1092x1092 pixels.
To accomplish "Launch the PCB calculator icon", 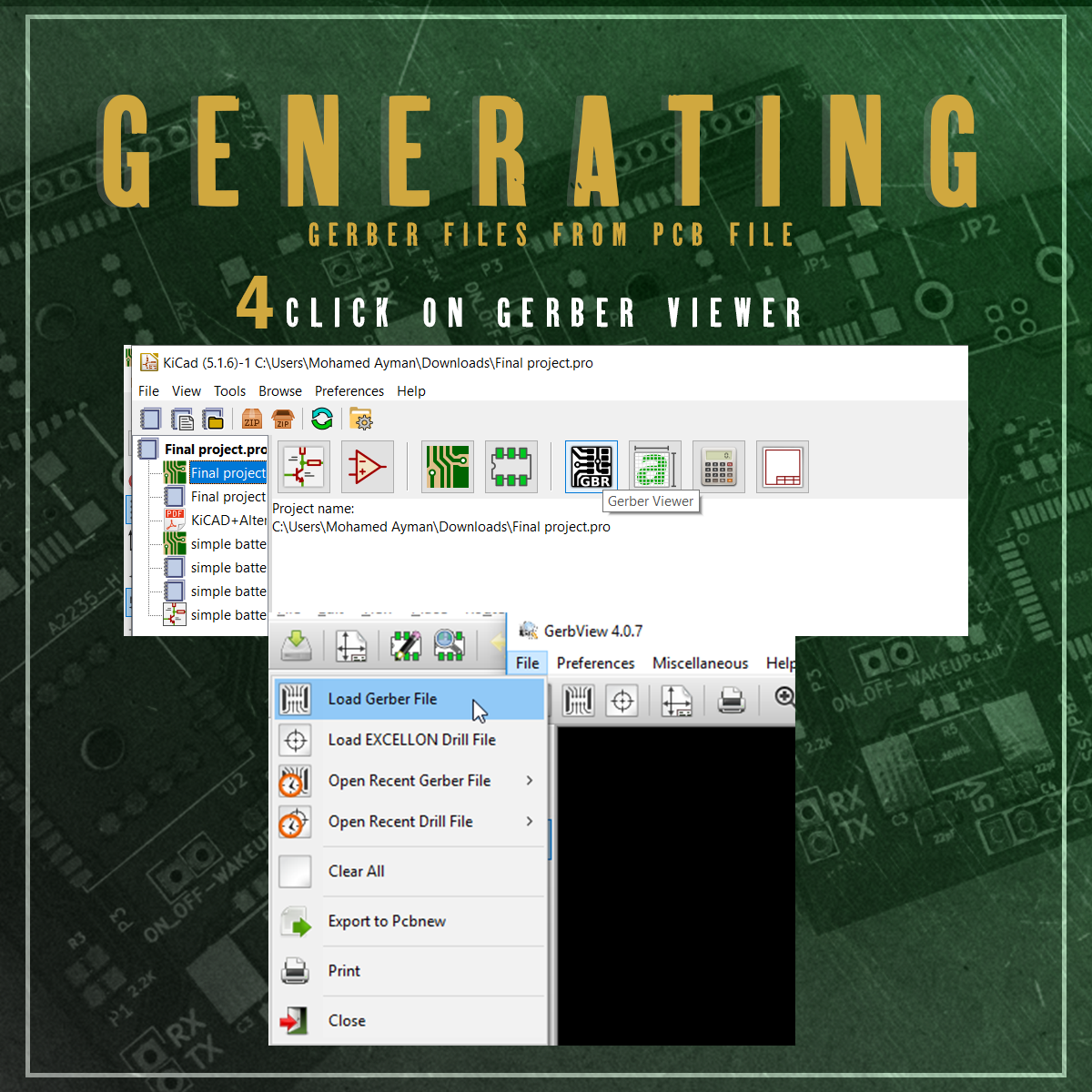I will [x=719, y=467].
